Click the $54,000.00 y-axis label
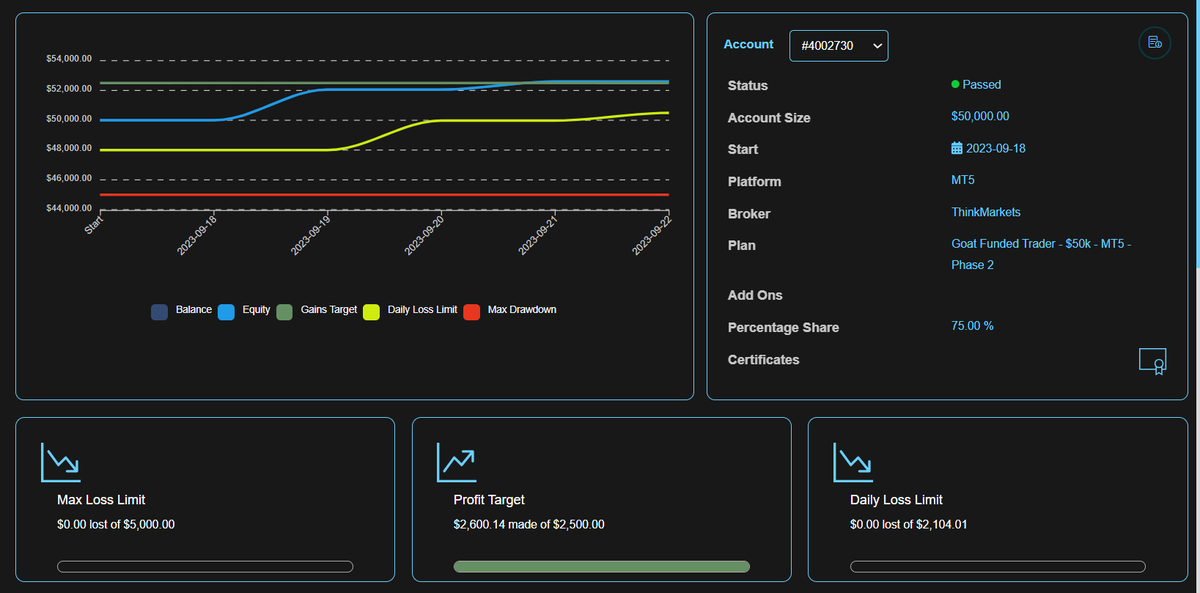Image resolution: width=1200 pixels, height=593 pixels. click(69, 59)
